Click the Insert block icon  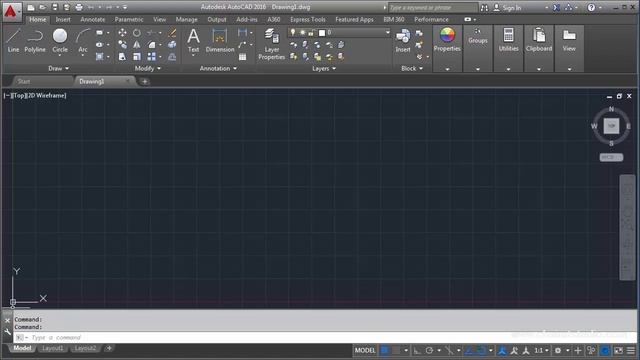coord(403,41)
